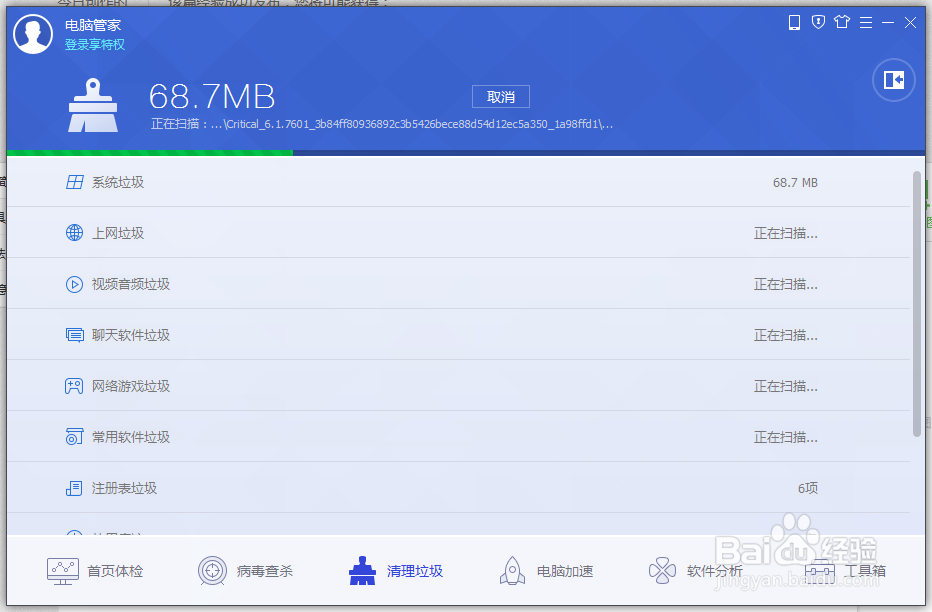Click the 聊天软件垃圾 chat icon
The height and width of the screenshot is (612, 932).
[74, 335]
